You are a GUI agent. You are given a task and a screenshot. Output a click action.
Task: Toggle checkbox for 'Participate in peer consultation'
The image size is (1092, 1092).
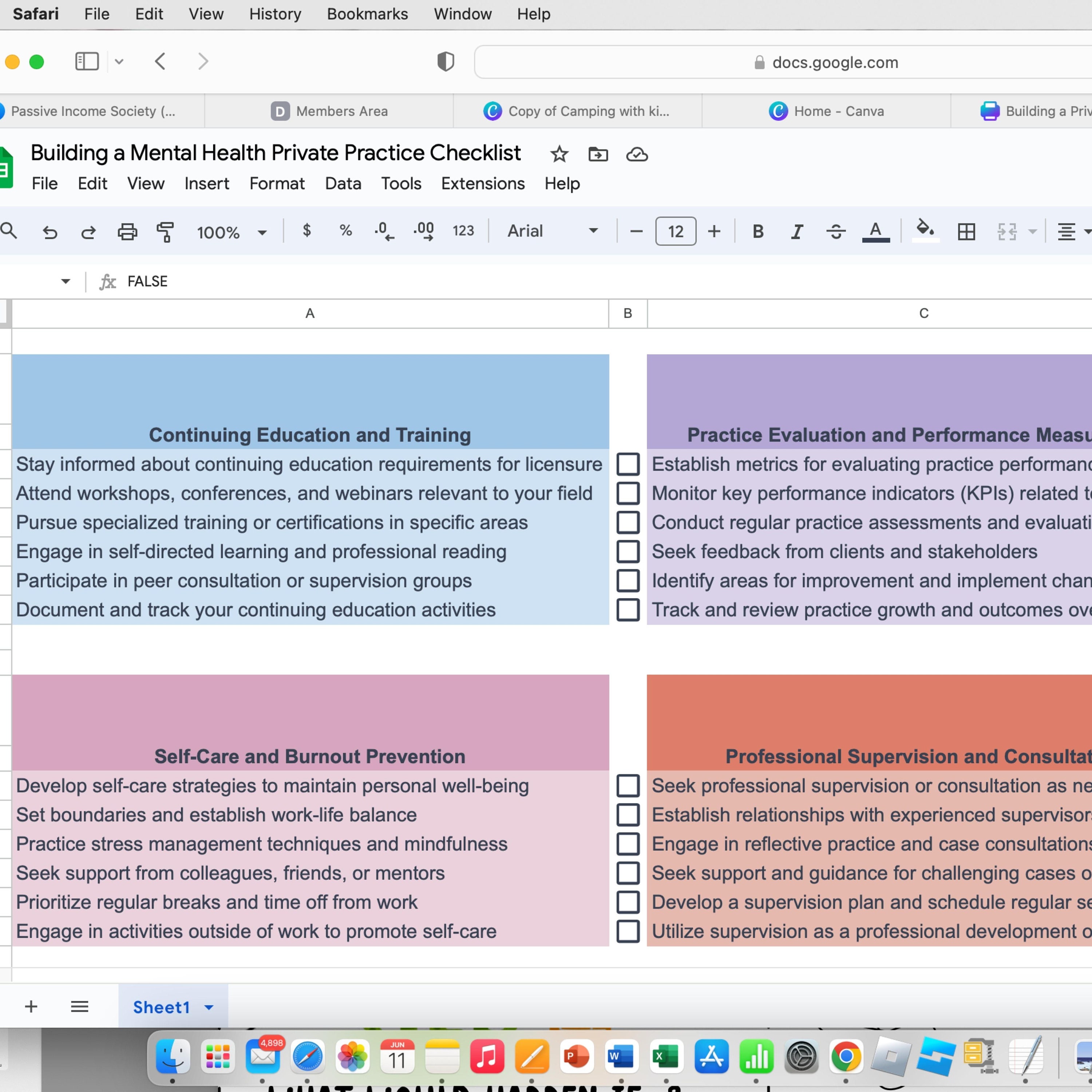(x=628, y=581)
